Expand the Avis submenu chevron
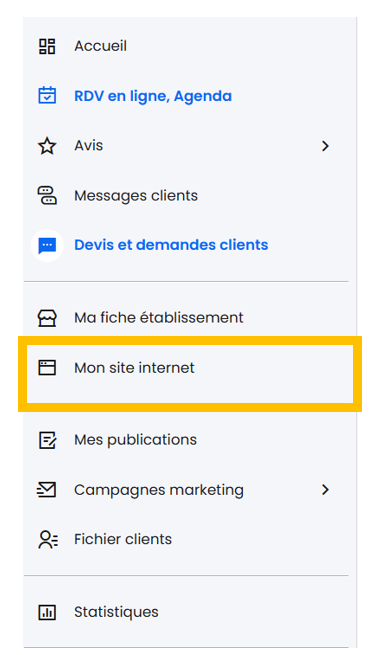Image resolution: width=375 pixels, height=655 pixels. 325,146
